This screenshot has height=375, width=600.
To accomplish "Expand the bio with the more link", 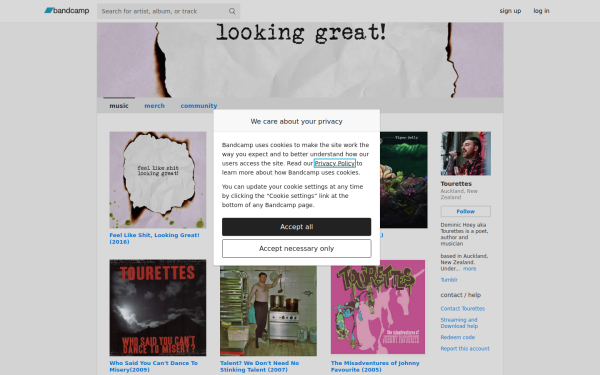I will point(470,269).
